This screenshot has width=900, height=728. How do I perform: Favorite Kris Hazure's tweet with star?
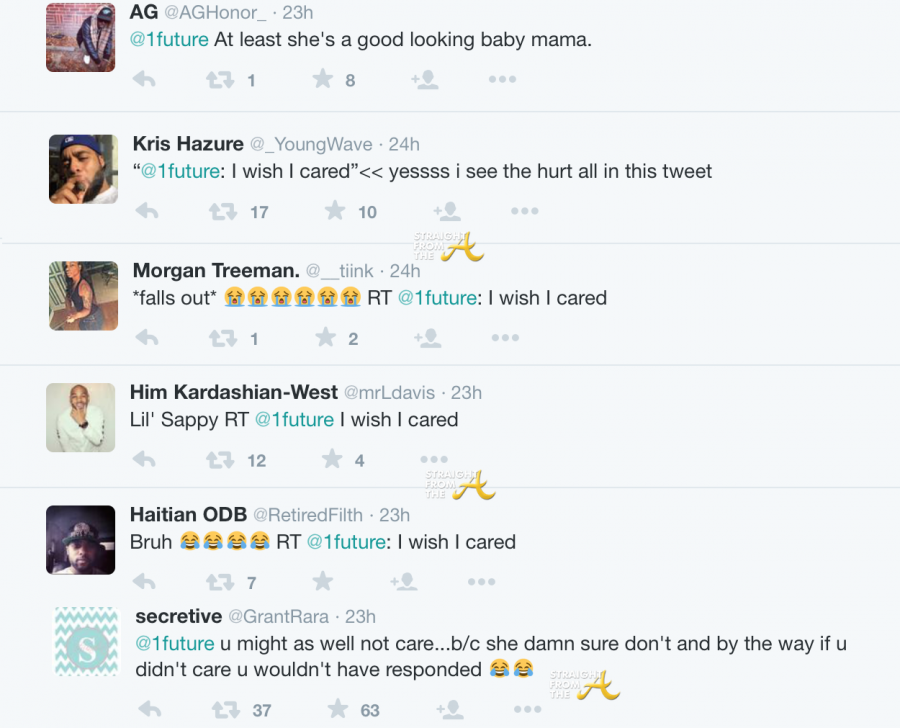click(x=335, y=211)
